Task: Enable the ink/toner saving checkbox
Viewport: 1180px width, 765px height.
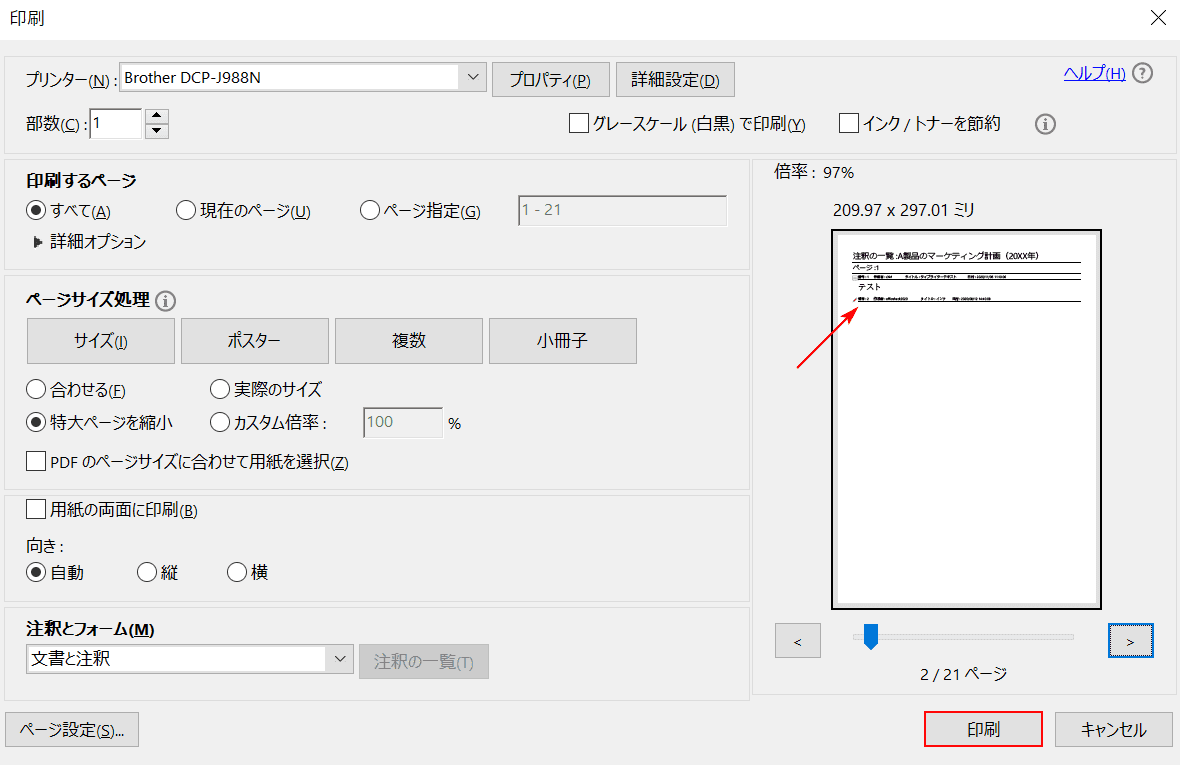Action: pyautogui.click(x=849, y=123)
